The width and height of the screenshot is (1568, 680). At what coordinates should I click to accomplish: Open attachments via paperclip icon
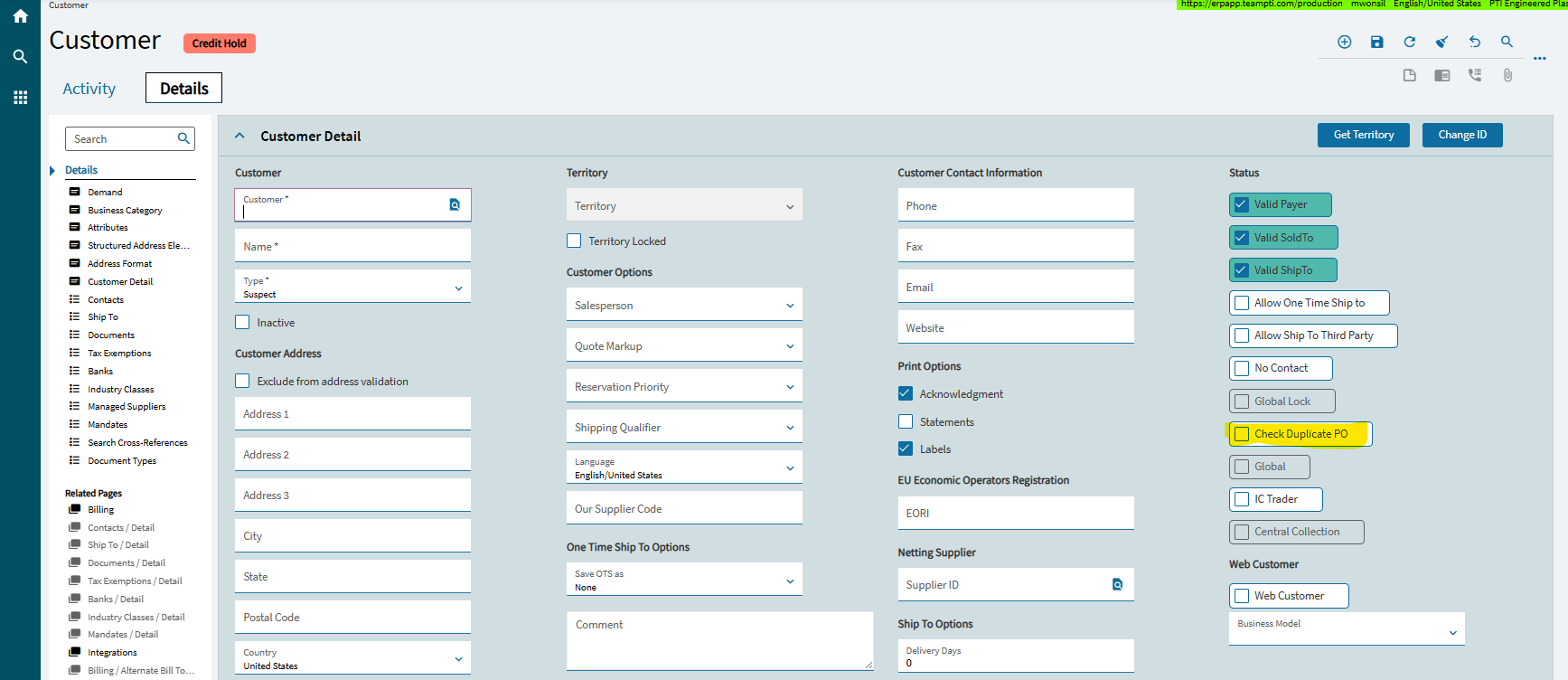(1507, 75)
